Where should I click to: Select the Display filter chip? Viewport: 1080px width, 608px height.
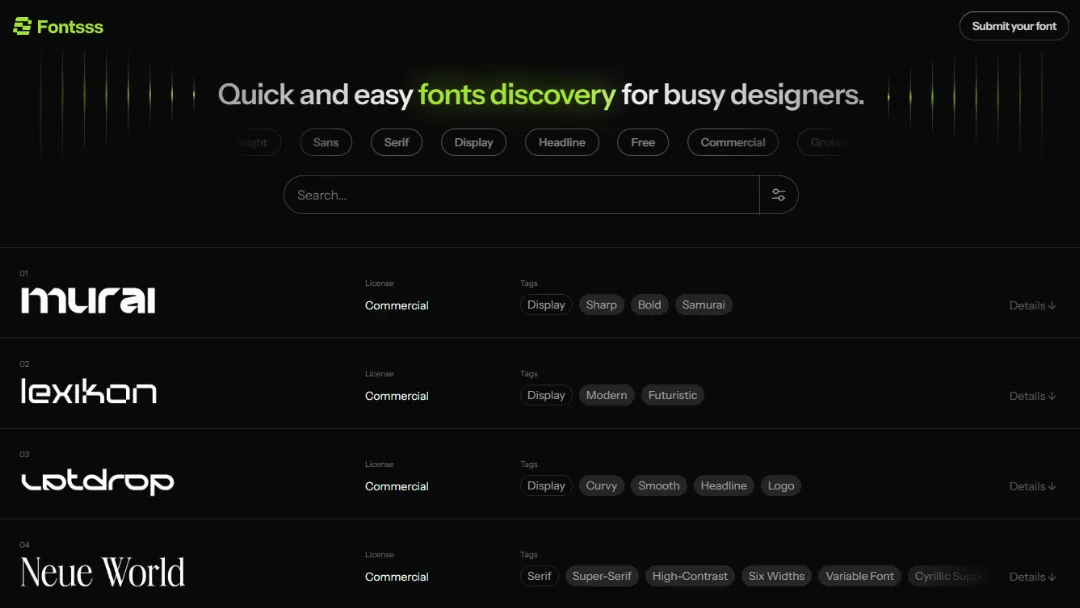point(474,142)
